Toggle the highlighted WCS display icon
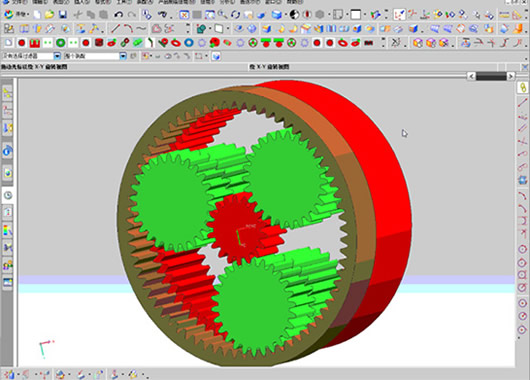The height and width of the screenshot is (380, 530). (399, 15)
